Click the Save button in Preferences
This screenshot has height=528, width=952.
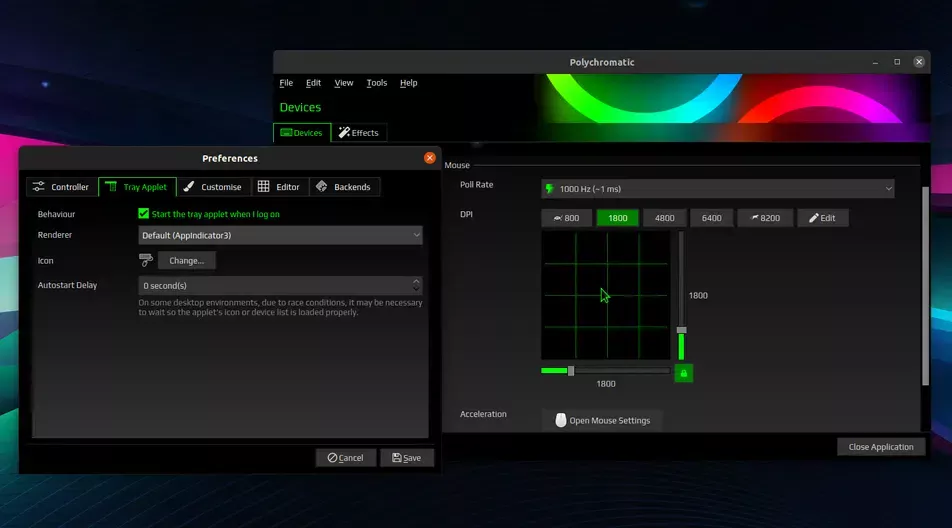click(x=406, y=458)
